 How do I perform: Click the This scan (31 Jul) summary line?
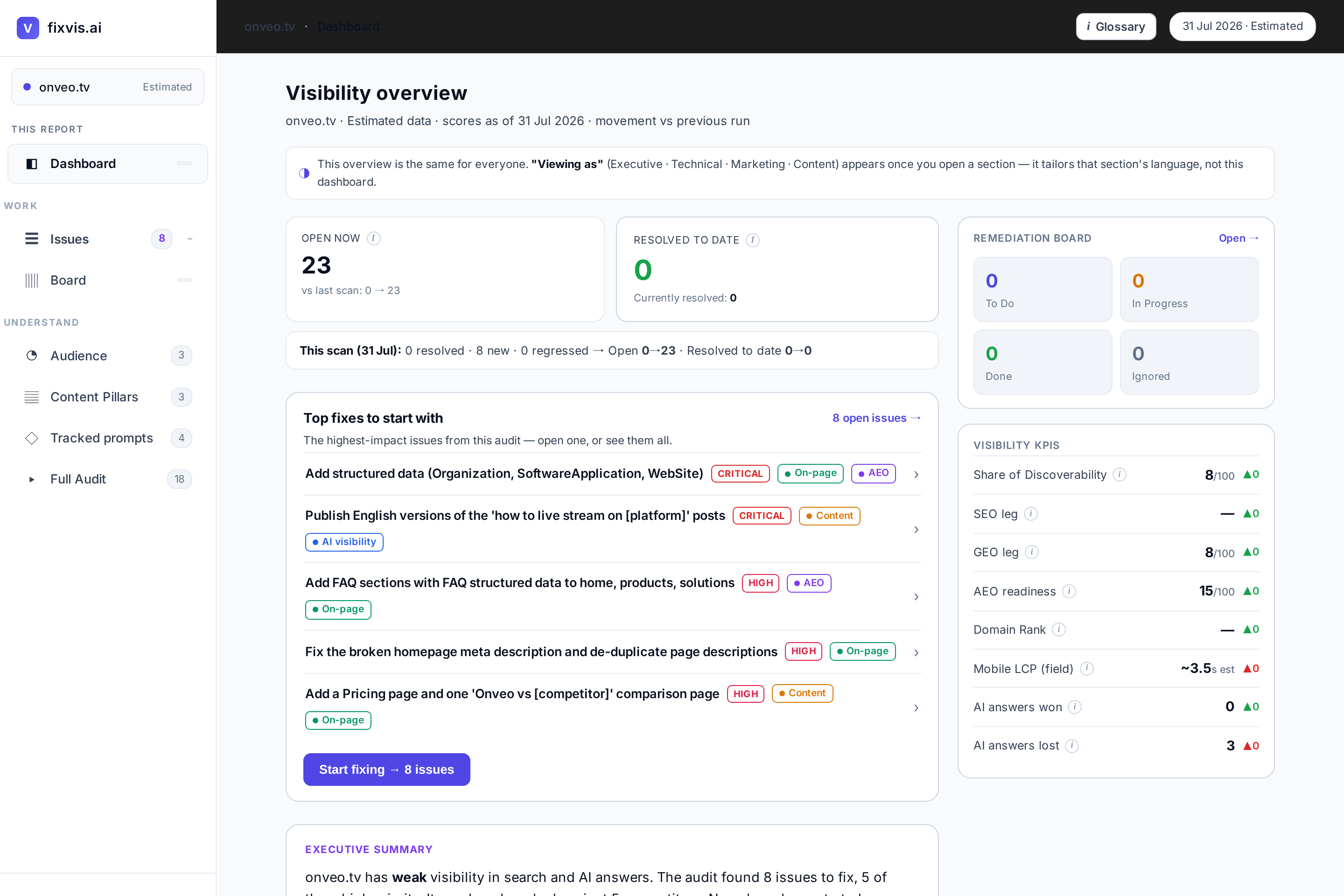click(x=611, y=350)
